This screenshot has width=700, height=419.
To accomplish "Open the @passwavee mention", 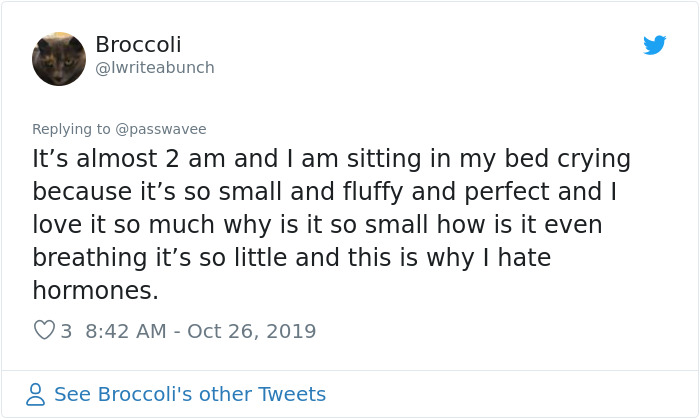I will coord(160,129).
